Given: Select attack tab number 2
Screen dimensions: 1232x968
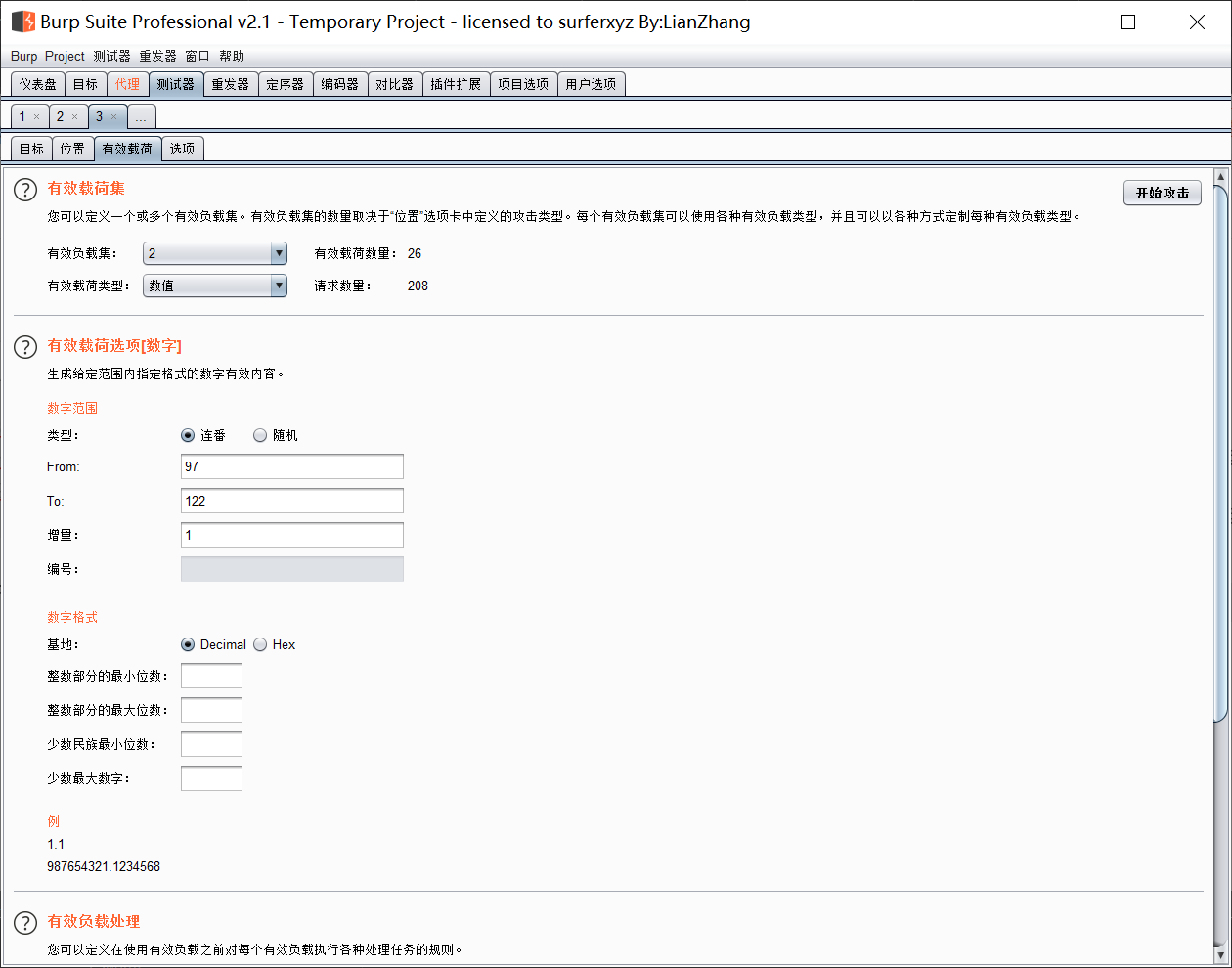Looking at the screenshot, I should (x=60, y=117).
